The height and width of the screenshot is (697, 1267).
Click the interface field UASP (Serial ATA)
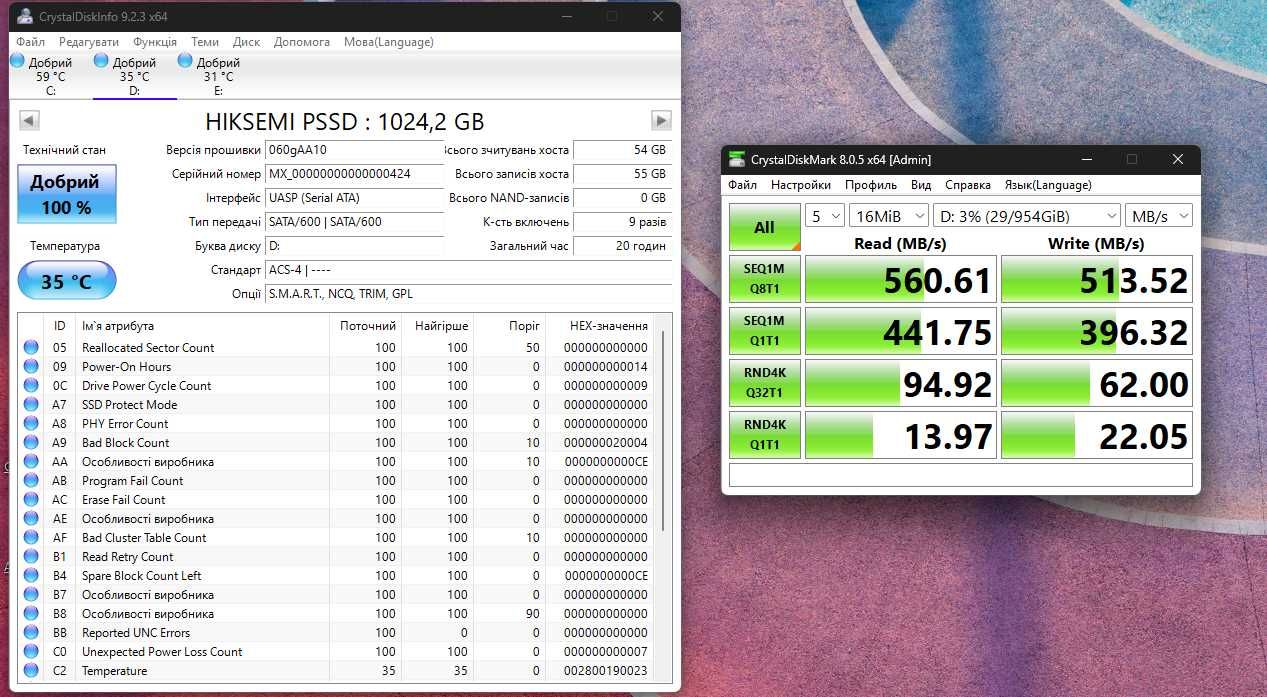[354, 198]
